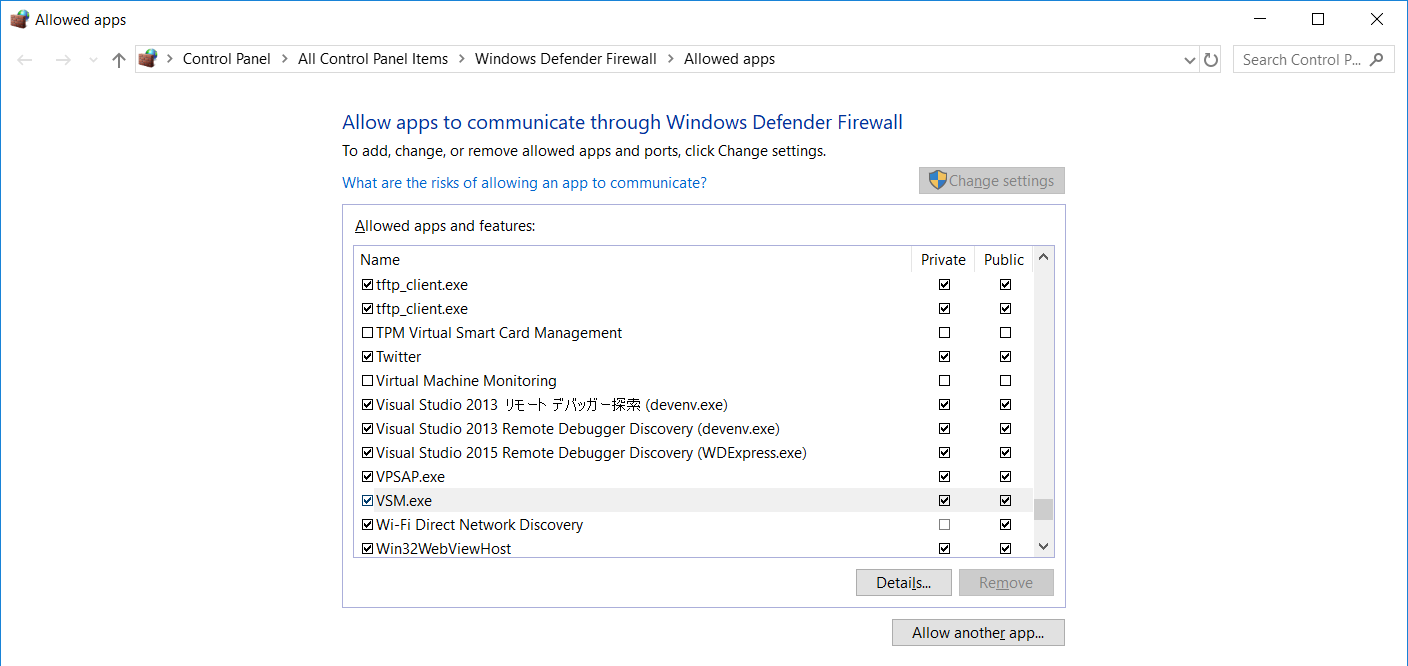Viewport: 1408px width, 666px height.
Task: Toggle VPSAP.exe name checkbox
Action: click(x=367, y=477)
